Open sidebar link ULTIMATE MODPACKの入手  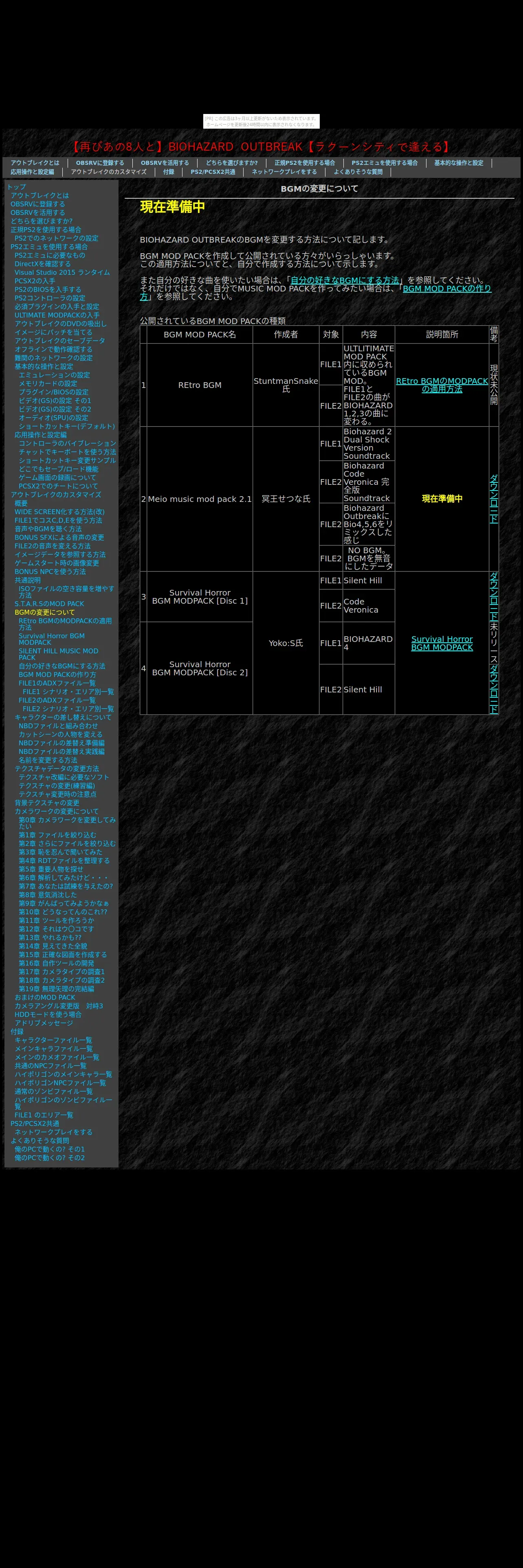[x=57, y=315]
